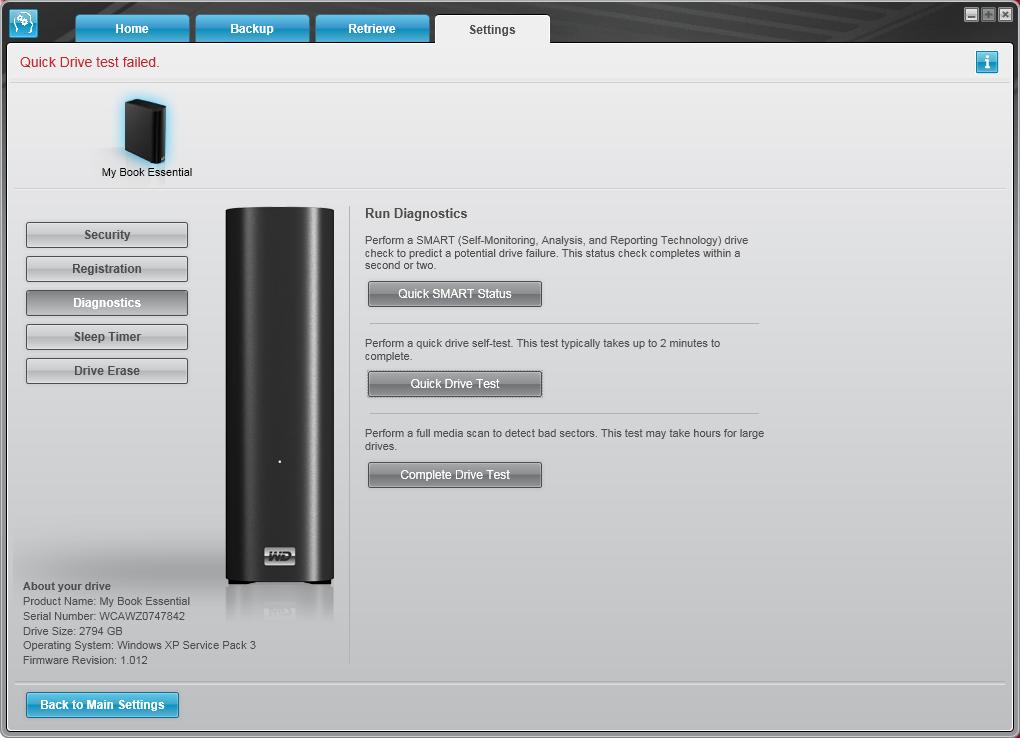Click 'Operating System: Windows XP Service Pack 3'
Screen dimensions: 1020x738
tap(139, 645)
